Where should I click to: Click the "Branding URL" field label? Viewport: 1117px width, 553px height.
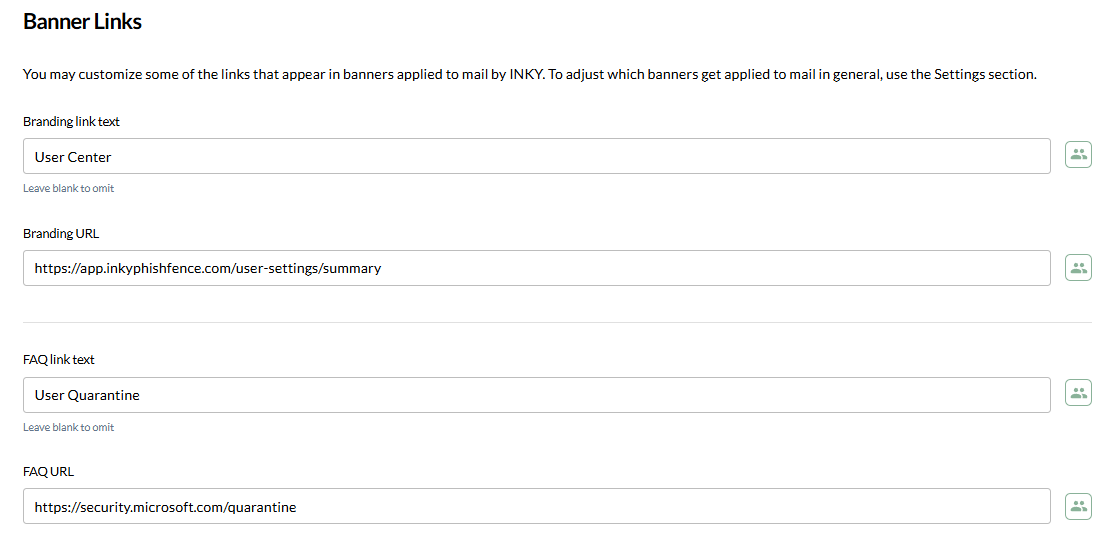tap(61, 234)
